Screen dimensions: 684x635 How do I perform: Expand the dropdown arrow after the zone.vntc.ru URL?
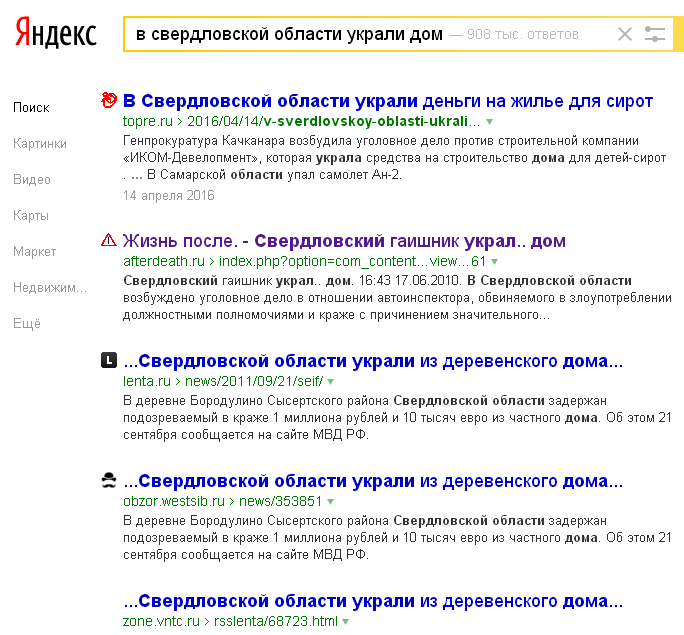345,621
